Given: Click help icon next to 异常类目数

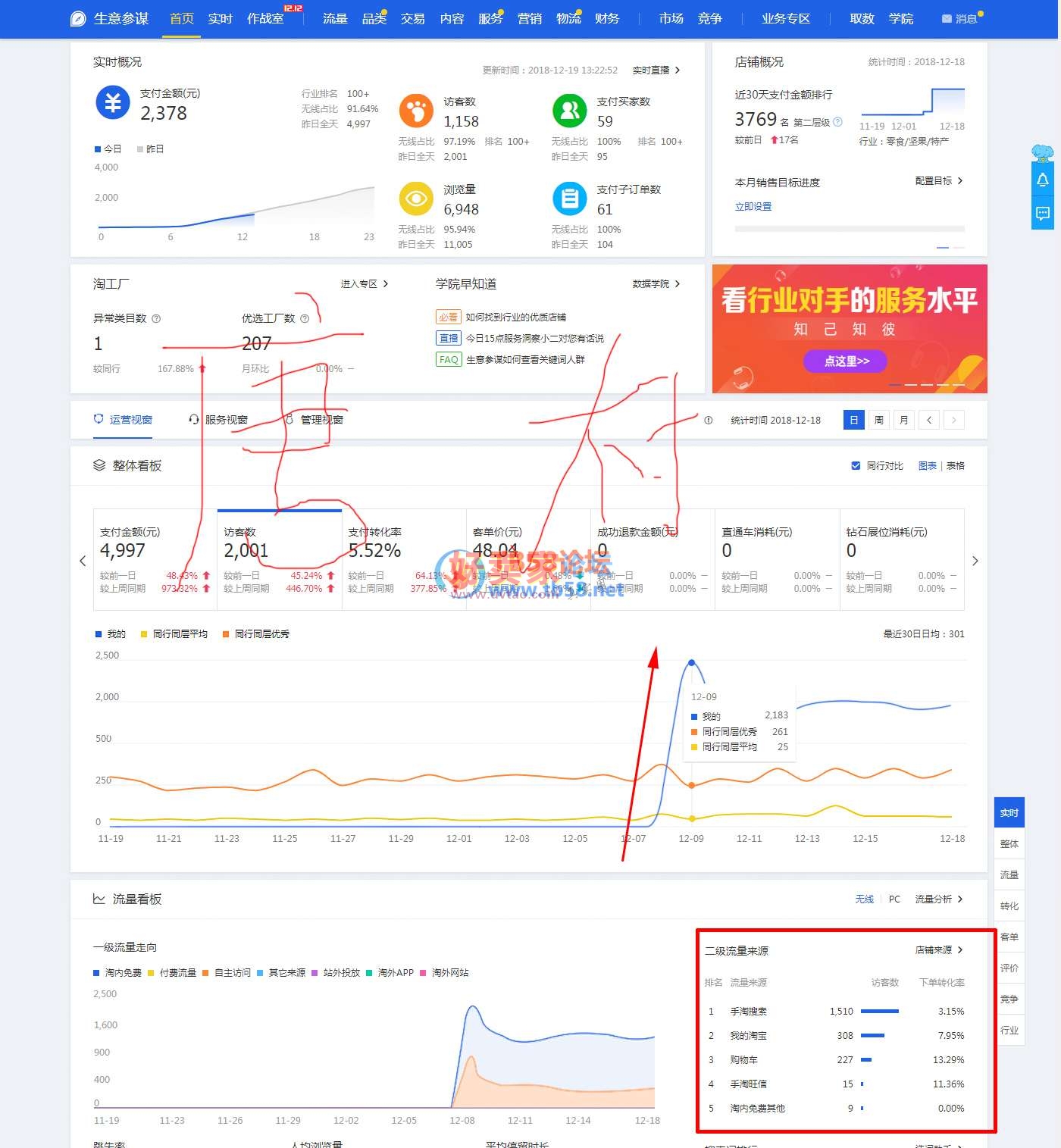Looking at the screenshot, I should click(x=156, y=319).
